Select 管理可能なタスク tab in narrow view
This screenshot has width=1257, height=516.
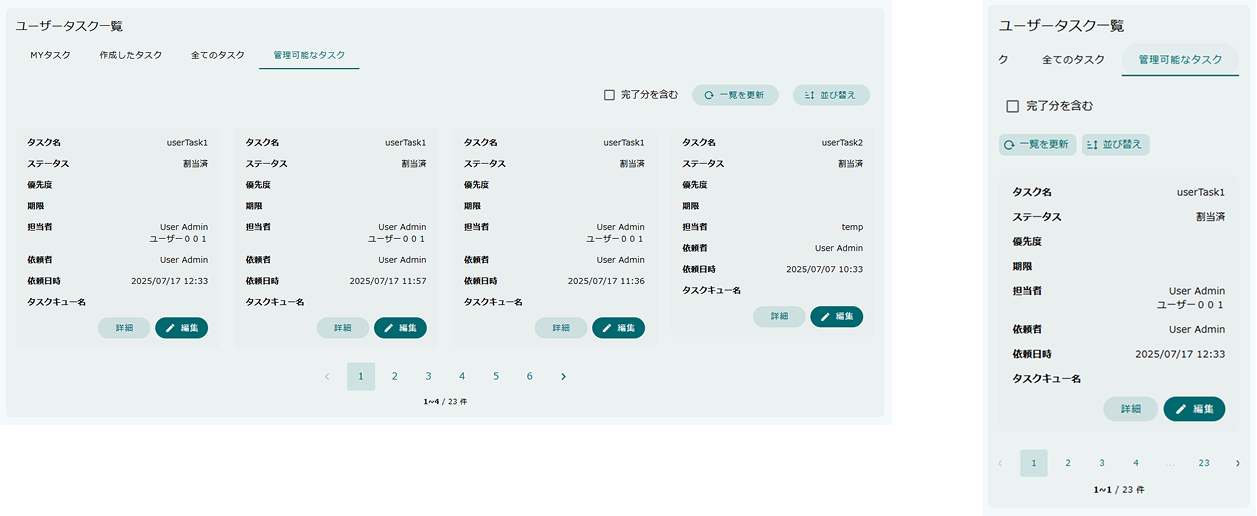click(x=1180, y=60)
